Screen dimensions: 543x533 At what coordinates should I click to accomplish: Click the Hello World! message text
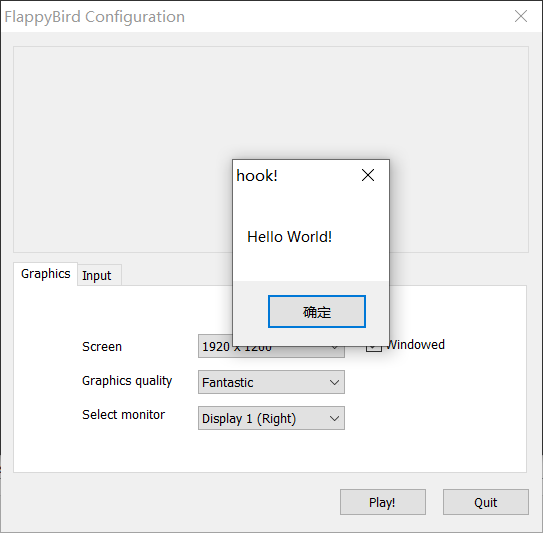point(290,237)
